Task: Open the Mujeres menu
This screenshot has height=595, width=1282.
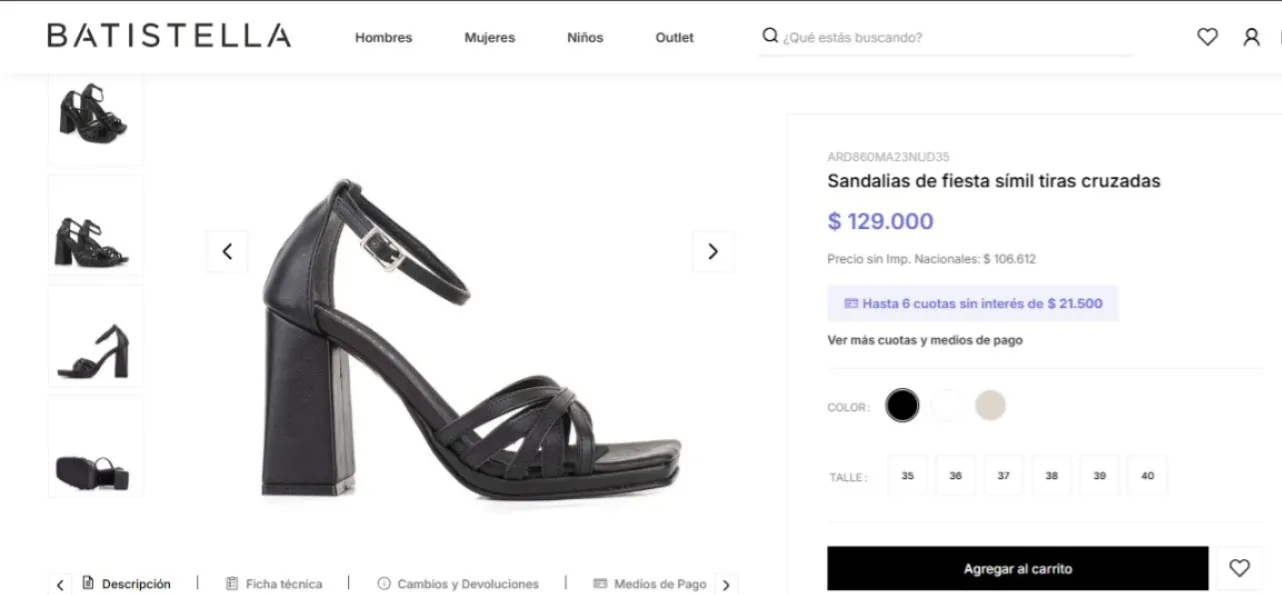Action: point(489,37)
